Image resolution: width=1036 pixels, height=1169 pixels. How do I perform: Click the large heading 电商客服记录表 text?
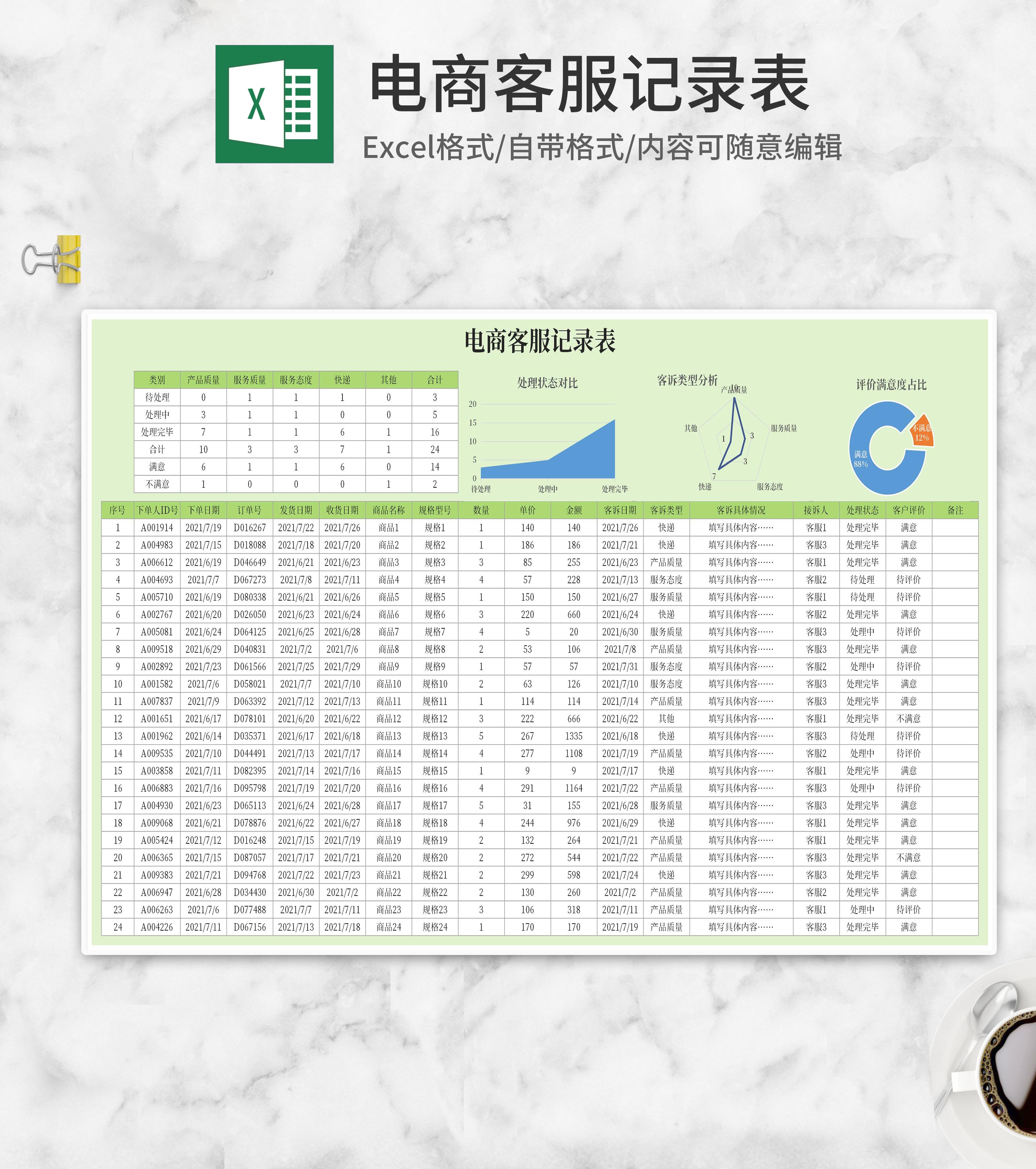pos(589,84)
